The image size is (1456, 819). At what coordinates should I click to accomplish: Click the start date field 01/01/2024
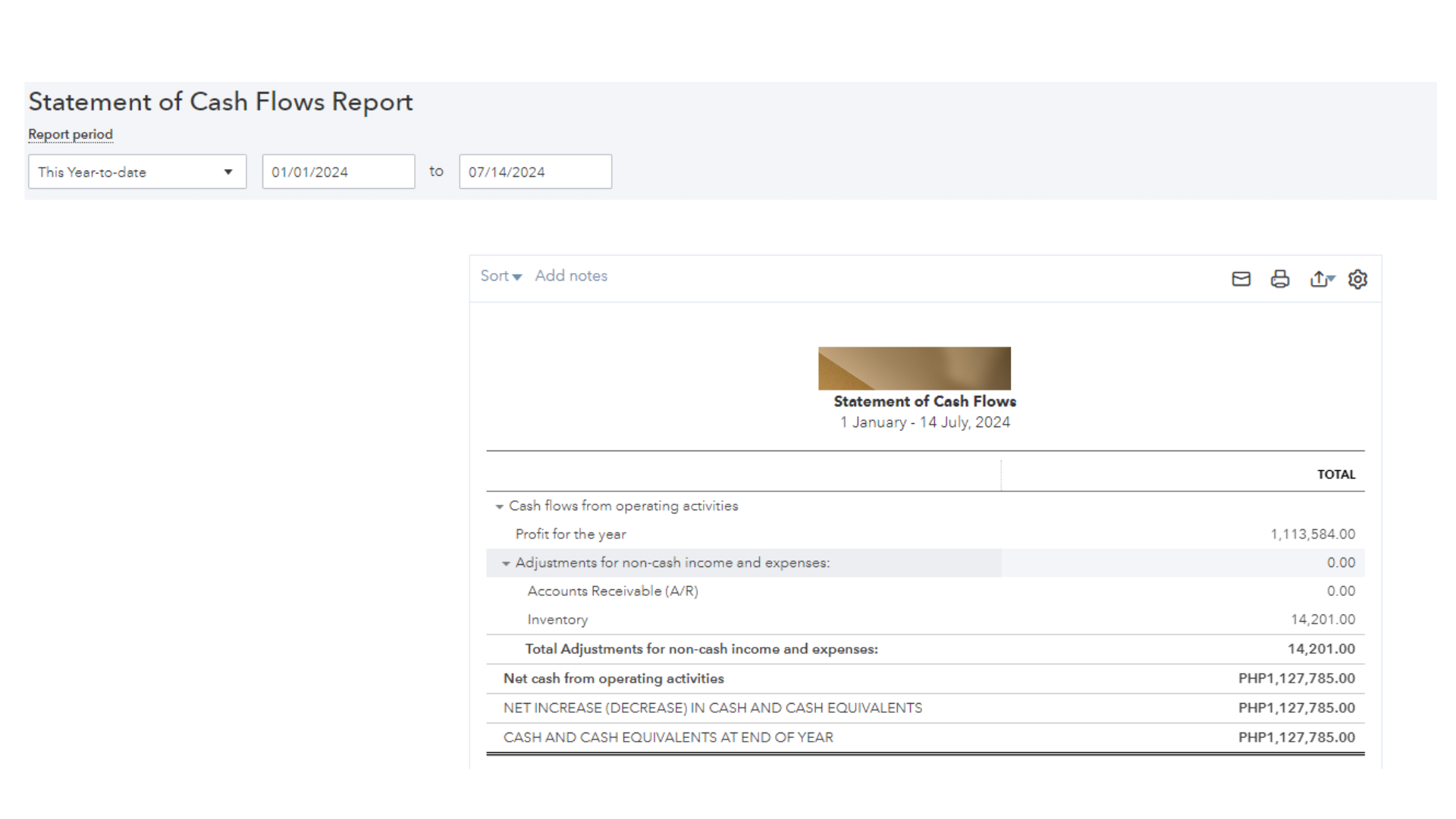coord(338,172)
